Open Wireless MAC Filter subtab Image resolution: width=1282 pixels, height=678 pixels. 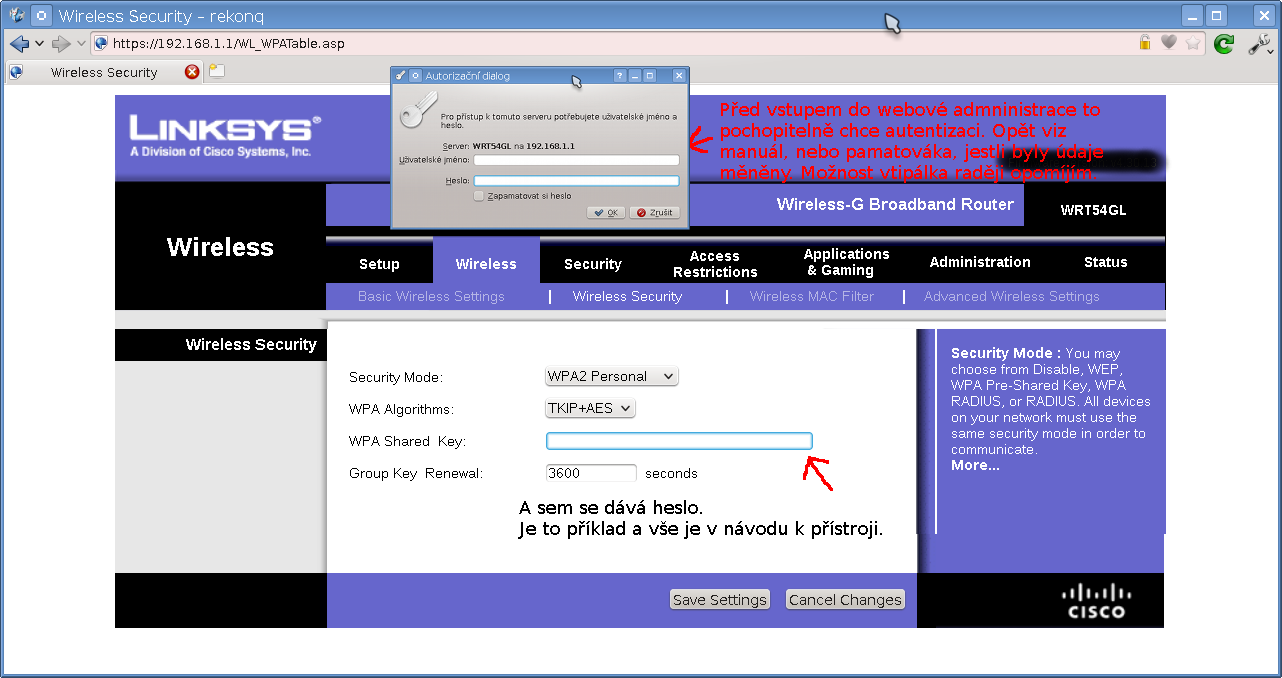[x=812, y=296]
